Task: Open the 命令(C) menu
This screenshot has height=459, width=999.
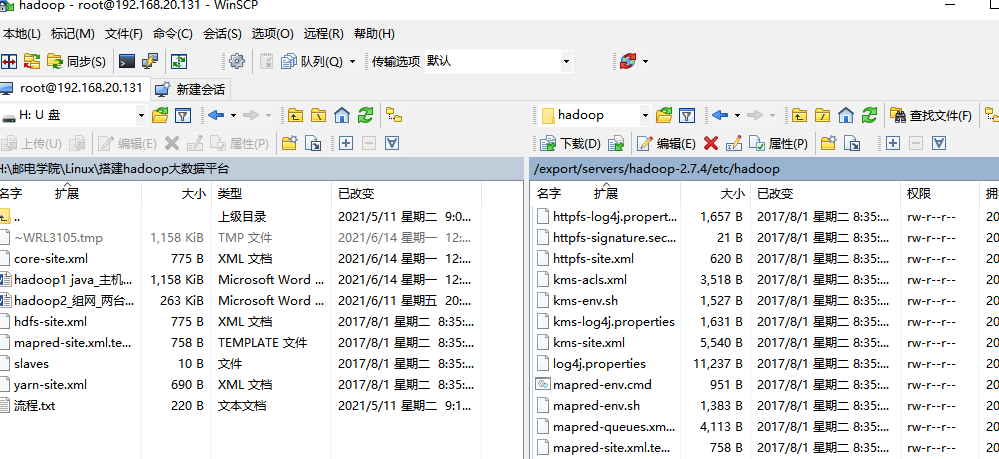Action: tap(173, 34)
